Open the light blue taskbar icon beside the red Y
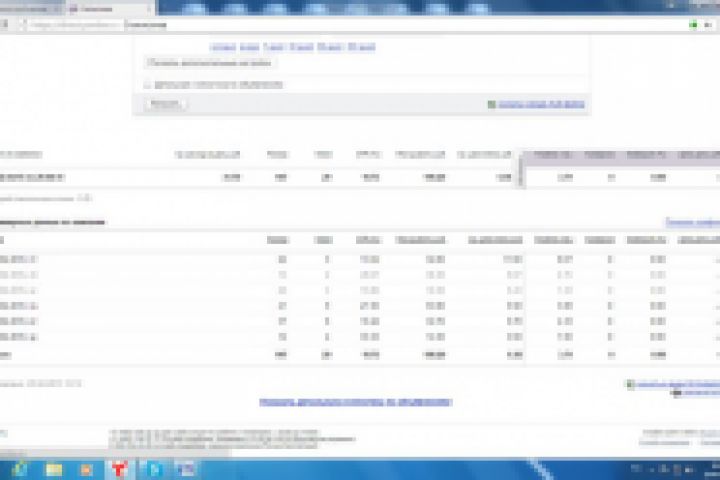The width and height of the screenshot is (720, 480). tap(154, 469)
